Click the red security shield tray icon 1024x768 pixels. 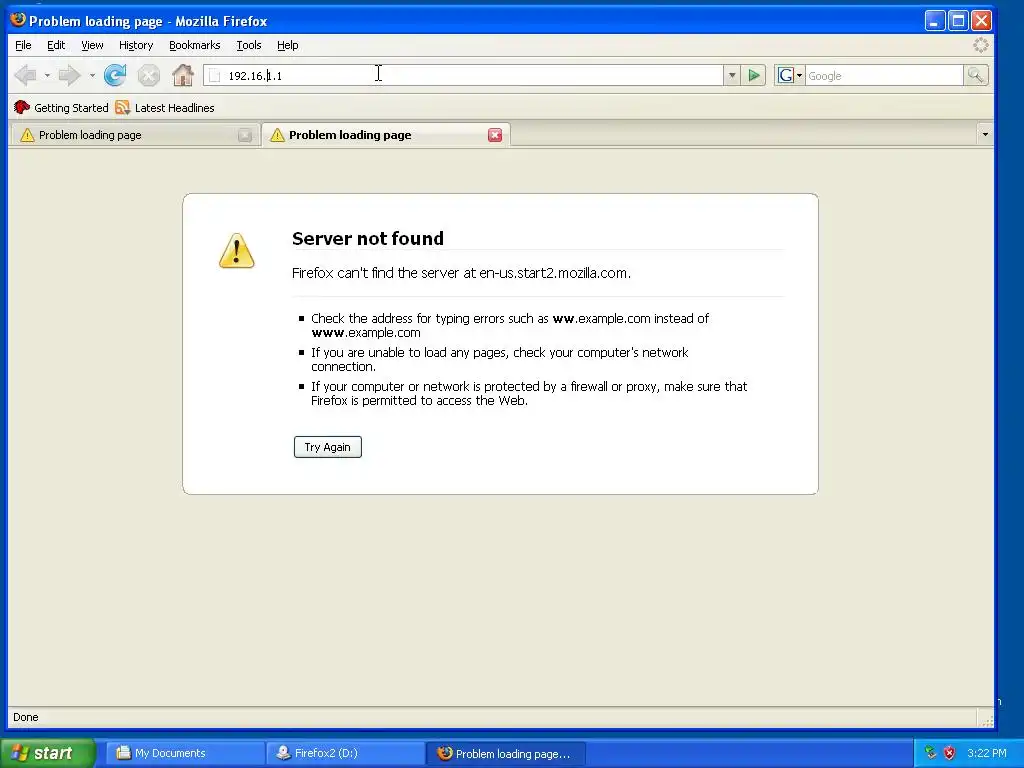[x=950, y=753]
